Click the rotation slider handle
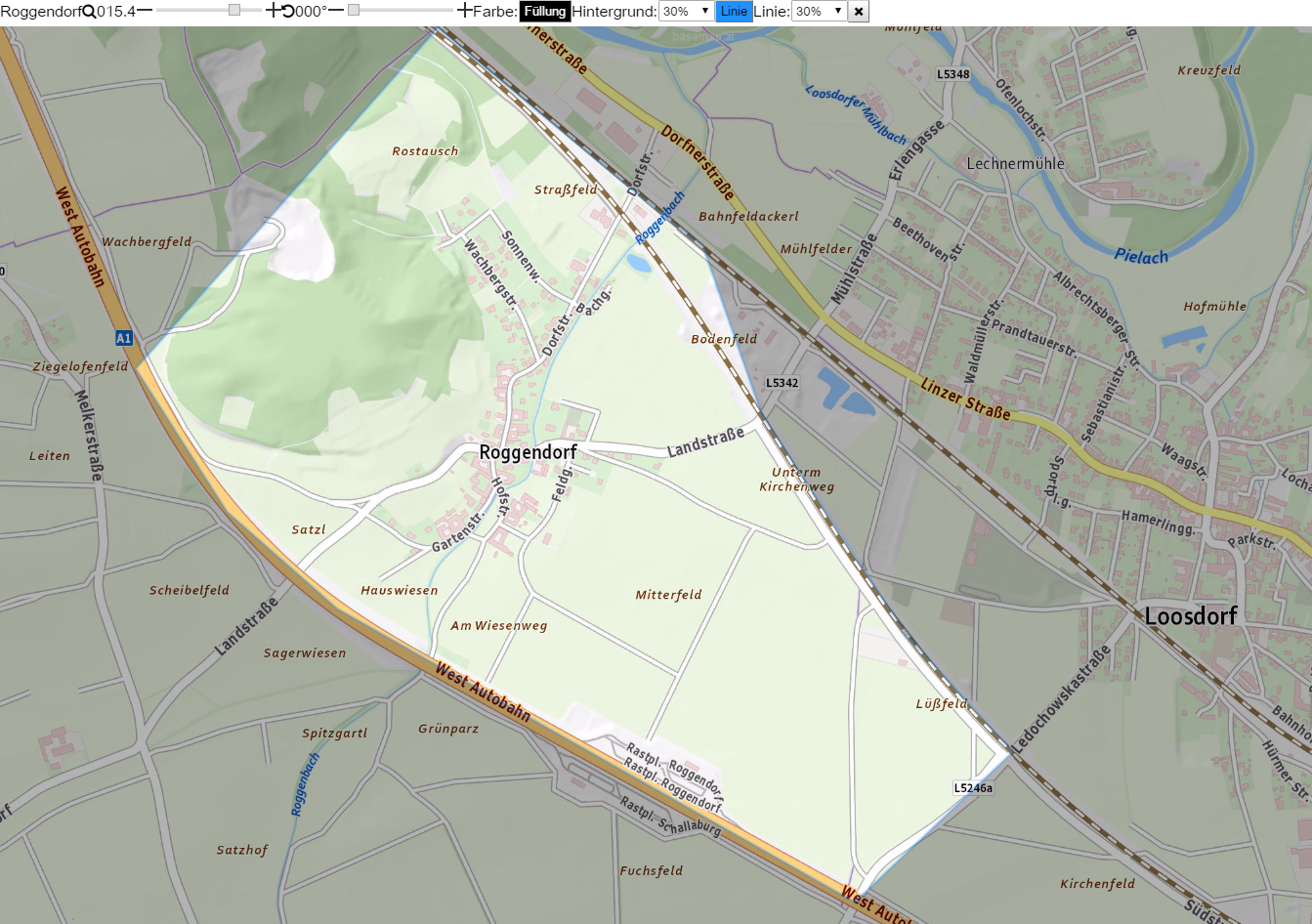The width and height of the screenshot is (1312, 924). (354, 10)
